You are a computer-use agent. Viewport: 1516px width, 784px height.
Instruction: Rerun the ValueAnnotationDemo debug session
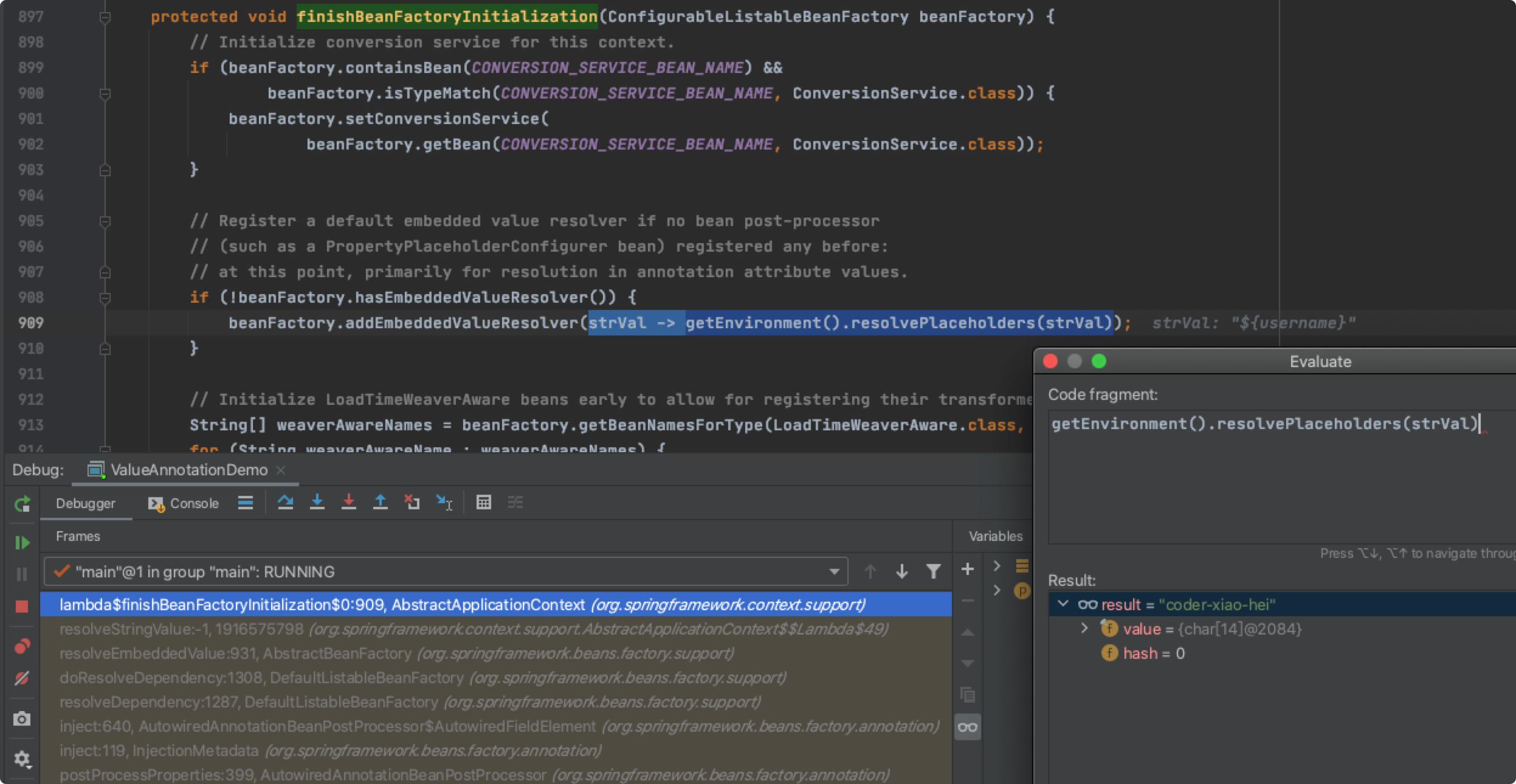click(22, 504)
